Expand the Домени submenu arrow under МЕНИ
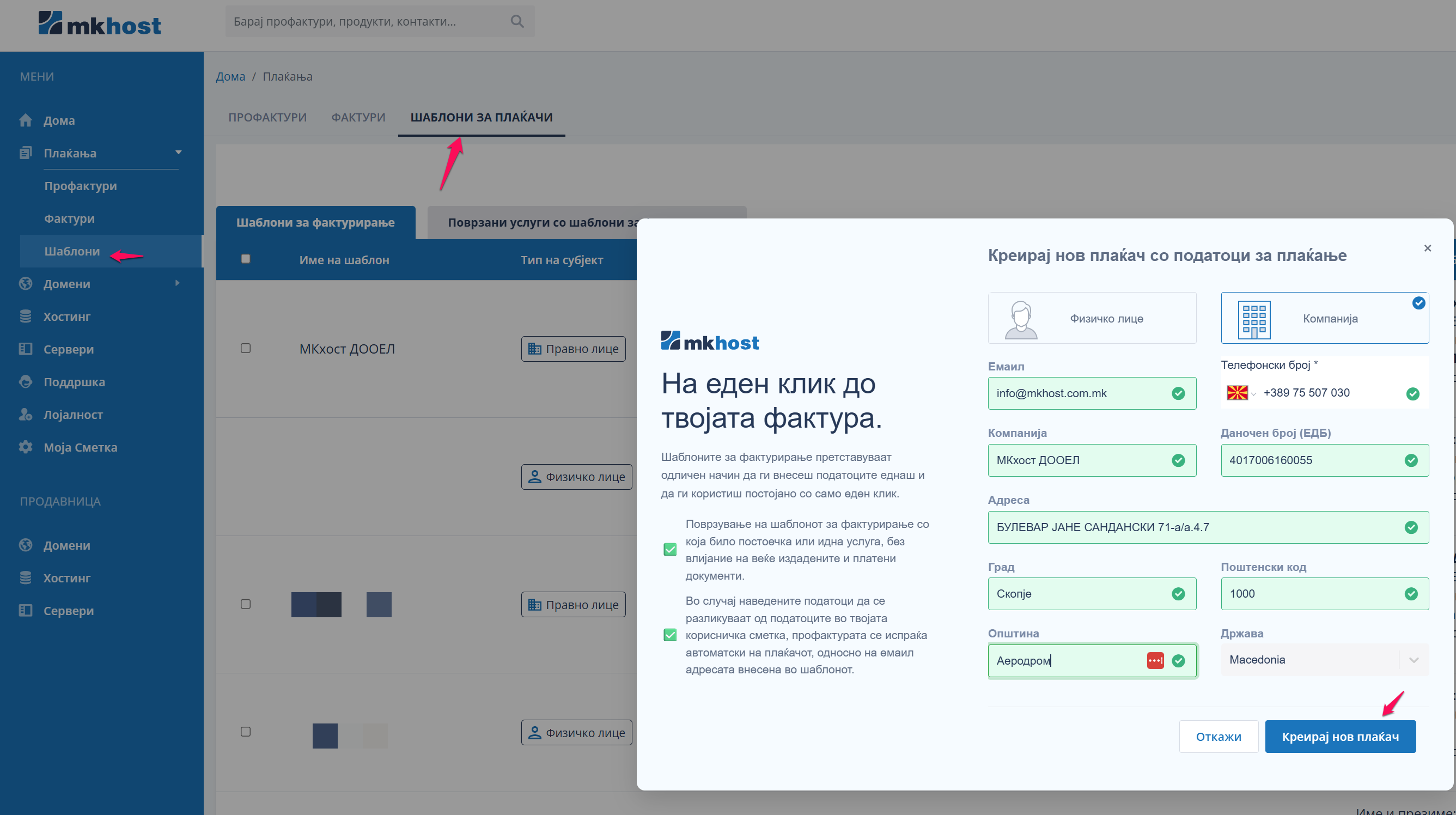The image size is (1456, 815). click(x=178, y=283)
